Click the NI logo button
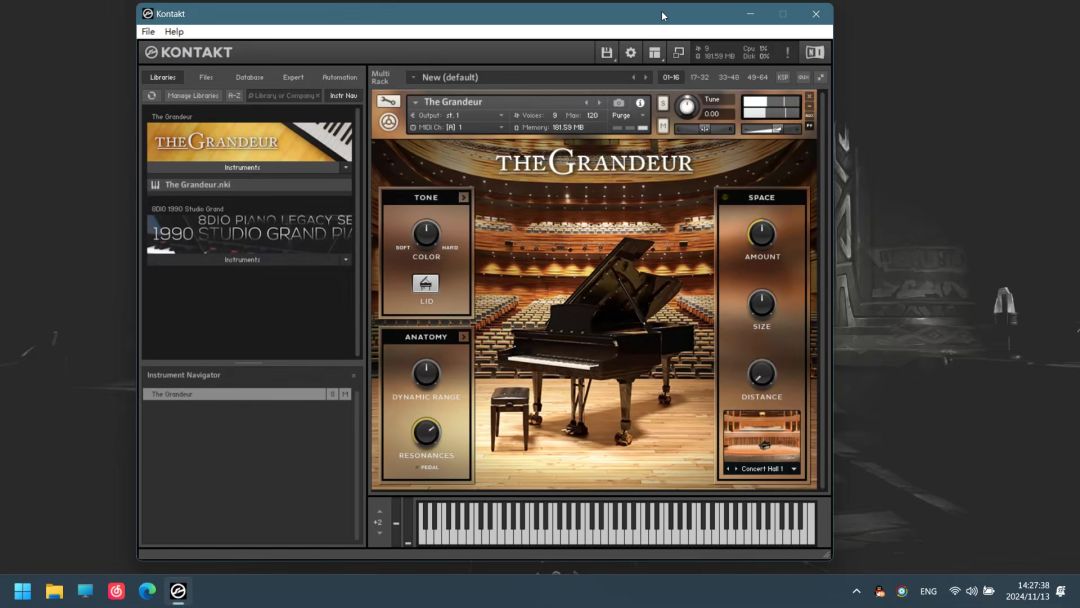Image resolution: width=1080 pixels, height=608 pixels. pos(814,52)
